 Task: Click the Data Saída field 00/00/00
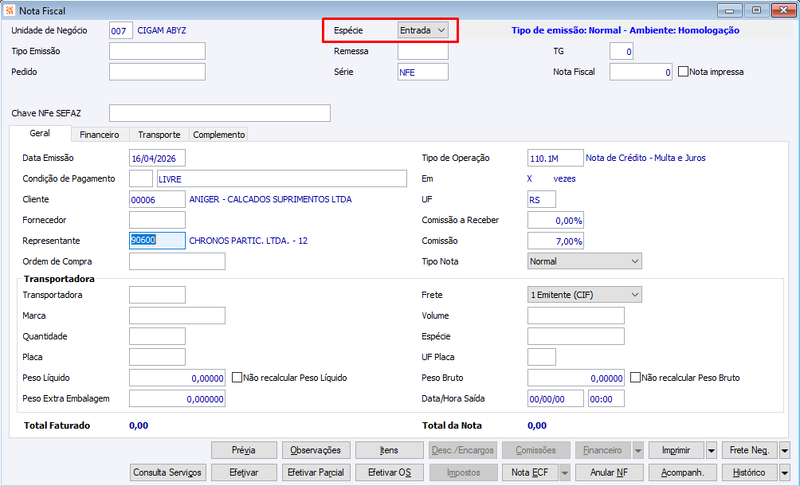click(555, 398)
